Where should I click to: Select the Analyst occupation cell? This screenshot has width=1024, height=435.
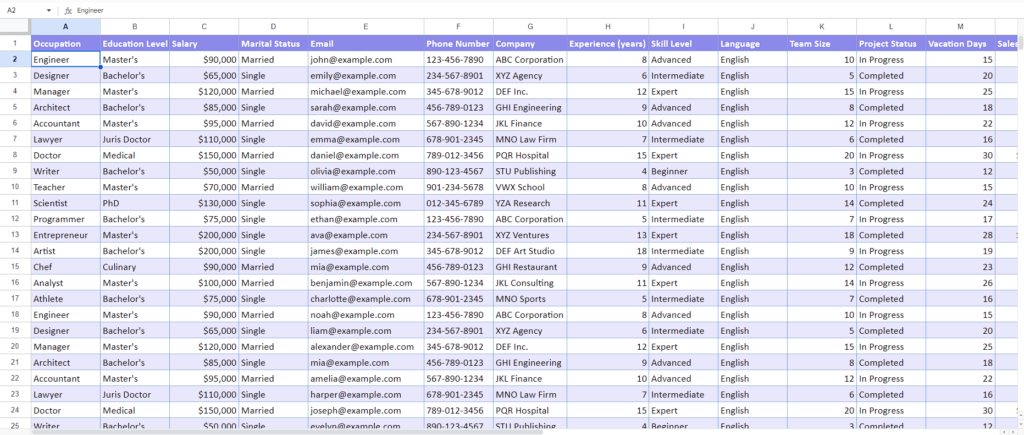[x=65, y=283]
